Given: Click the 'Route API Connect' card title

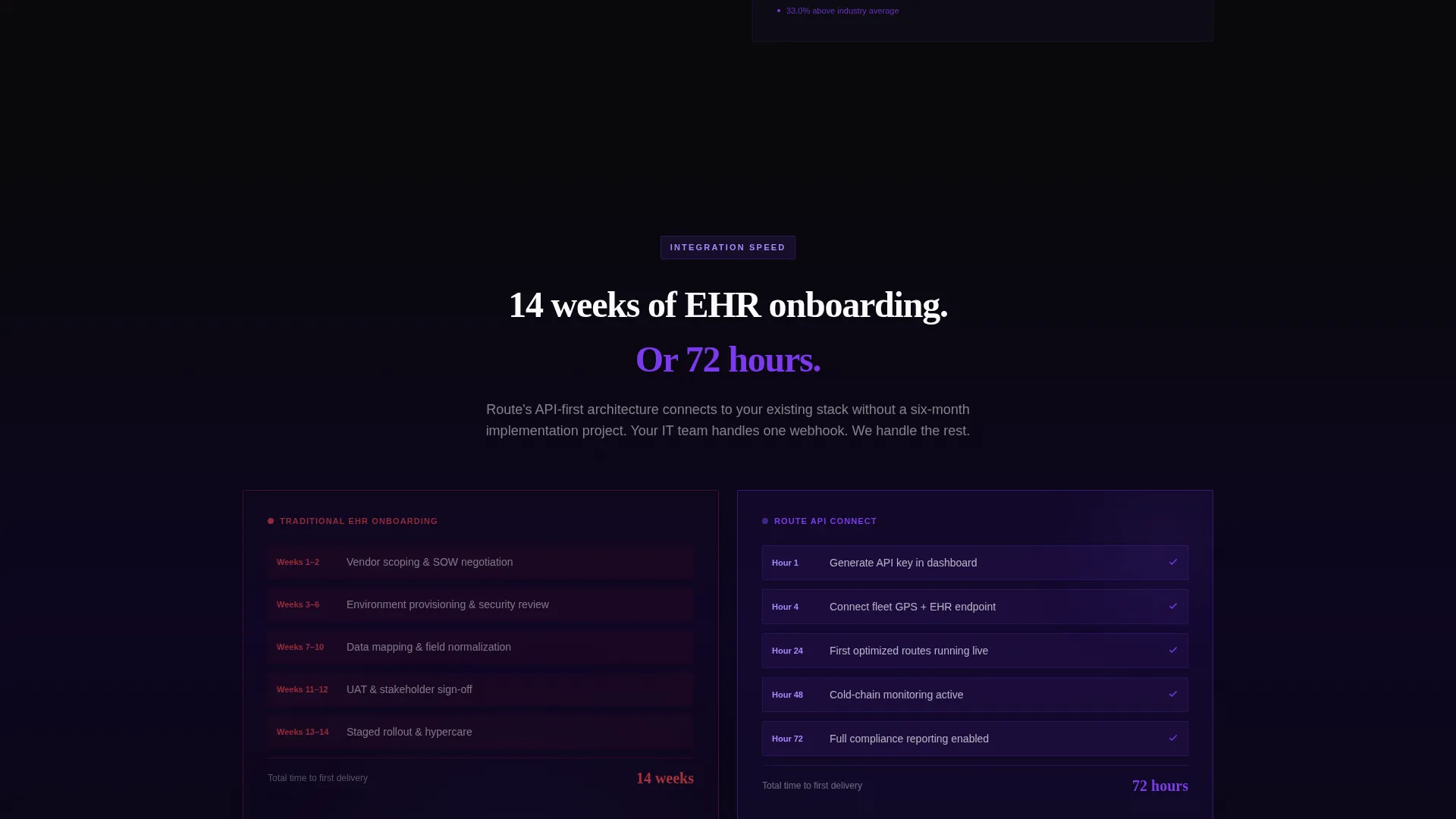Looking at the screenshot, I should tap(825, 521).
